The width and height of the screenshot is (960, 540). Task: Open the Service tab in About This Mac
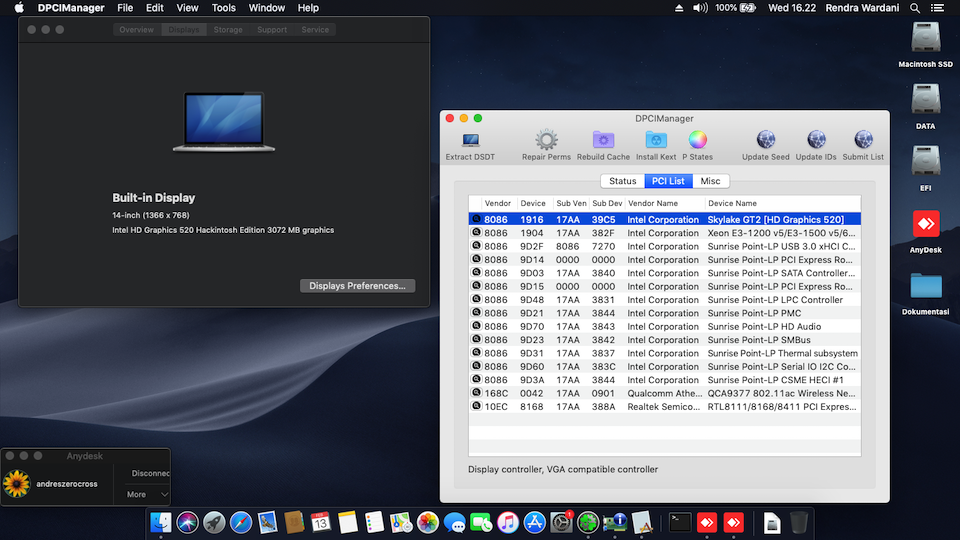coord(315,29)
